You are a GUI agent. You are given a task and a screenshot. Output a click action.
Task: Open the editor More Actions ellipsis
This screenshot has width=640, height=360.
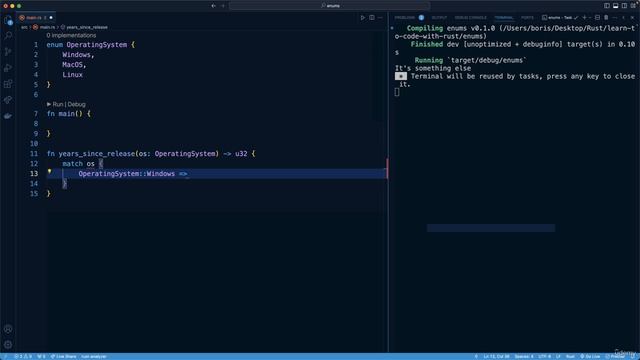tap(380, 18)
